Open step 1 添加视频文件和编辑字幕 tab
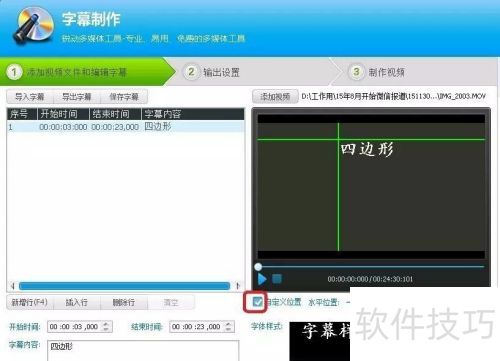This screenshot has width=500, height=361. point(86,72)
